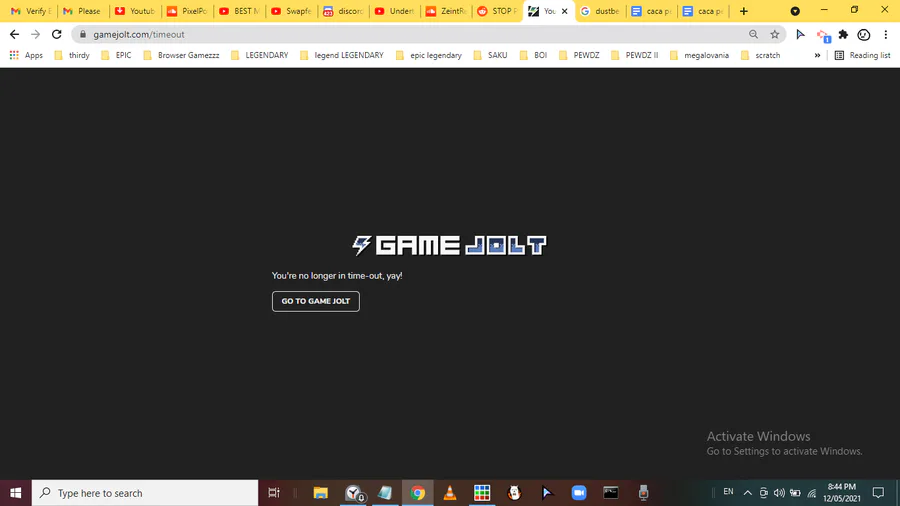The image size is (900, 506).
Task: Open the BOI bookmark folder
Action: tap(533, 55)
